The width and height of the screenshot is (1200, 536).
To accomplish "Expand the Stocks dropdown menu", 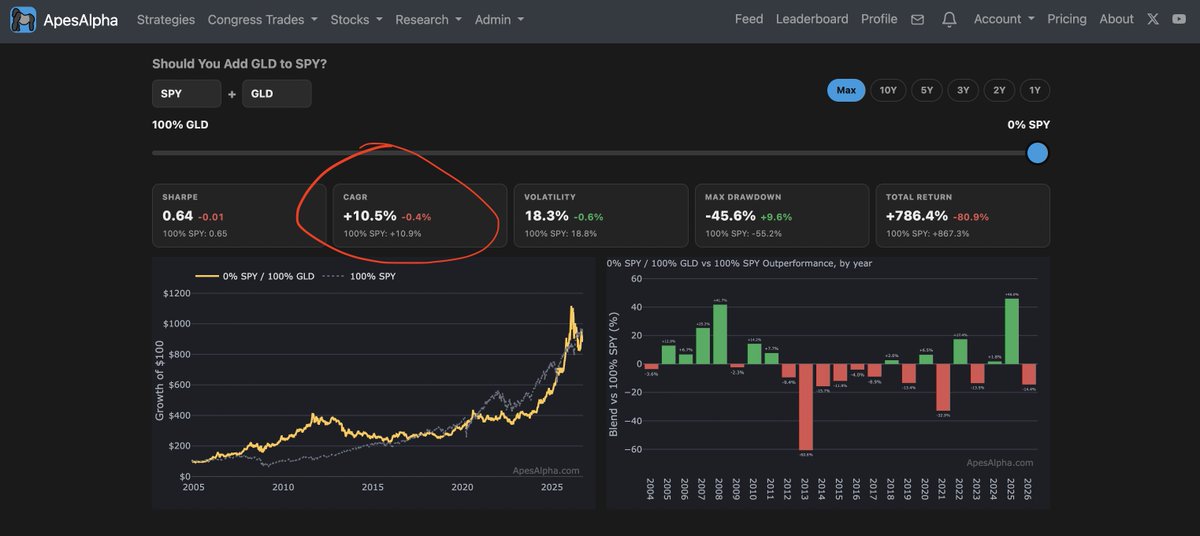I will (x=356, y=19).
